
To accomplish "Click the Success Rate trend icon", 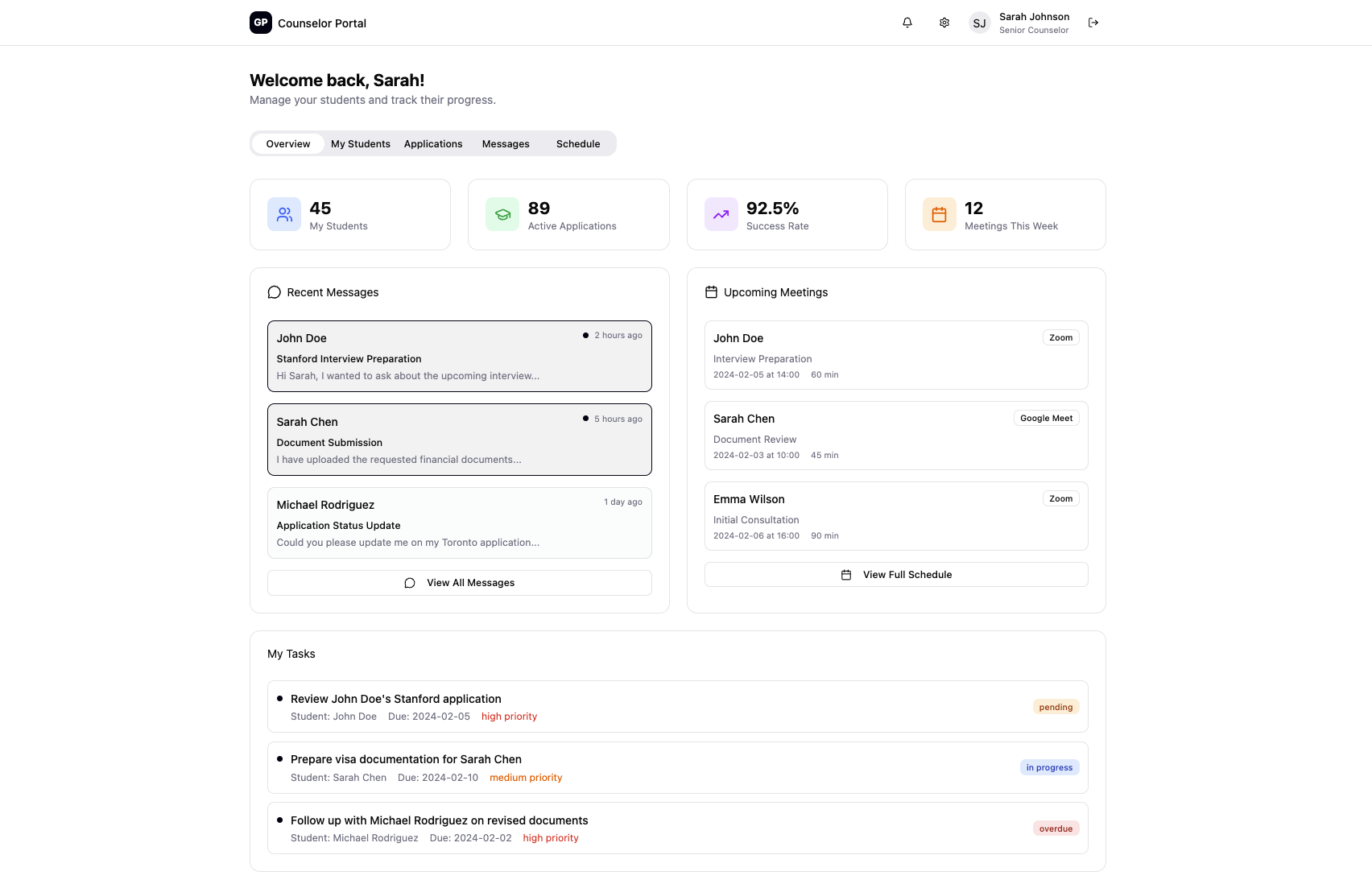I will [721, 215].
